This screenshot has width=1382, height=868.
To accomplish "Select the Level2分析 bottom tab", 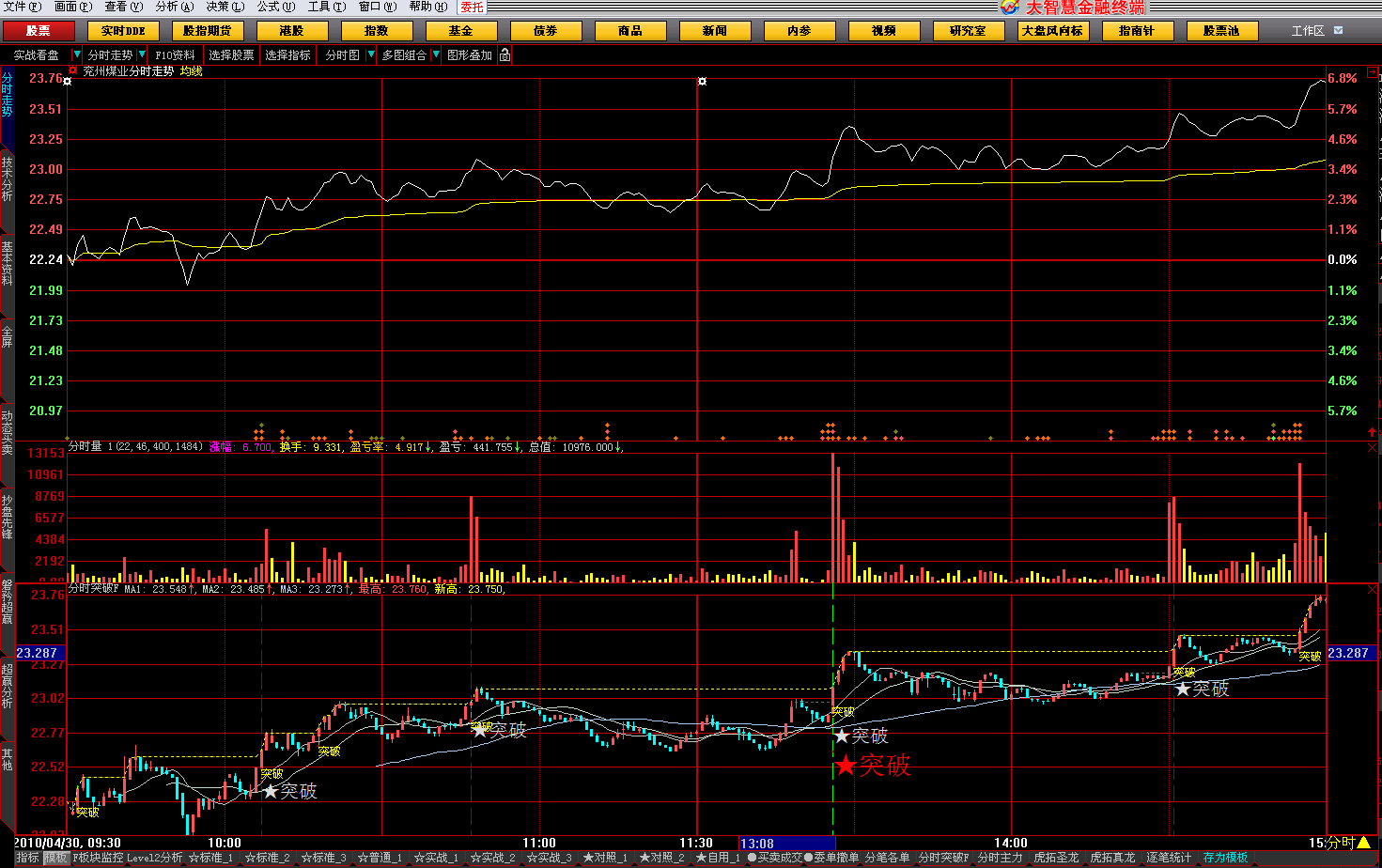I will (x=155, y=858).
